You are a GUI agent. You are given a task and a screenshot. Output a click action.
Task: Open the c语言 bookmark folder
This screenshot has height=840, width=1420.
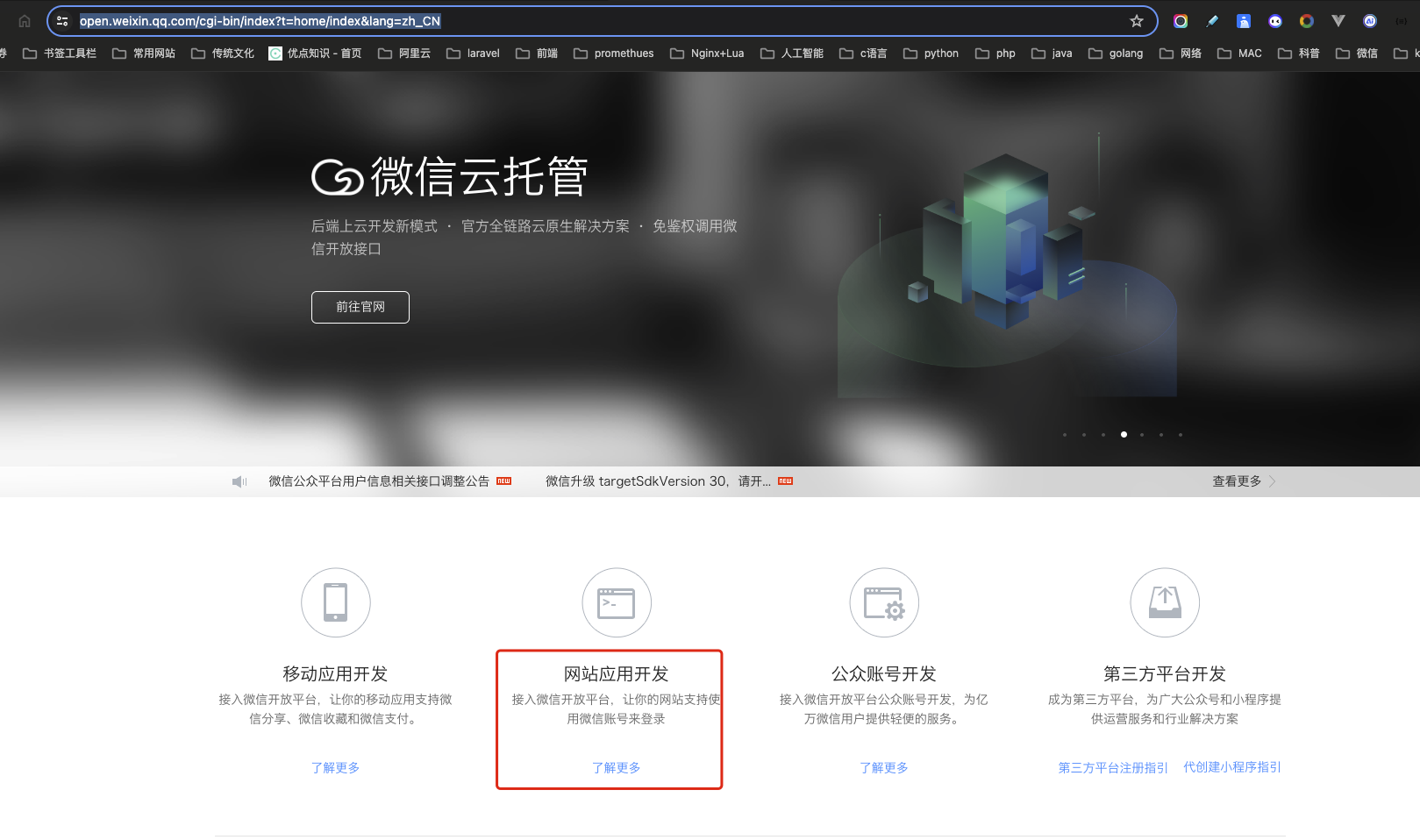[x=863, y=53]
